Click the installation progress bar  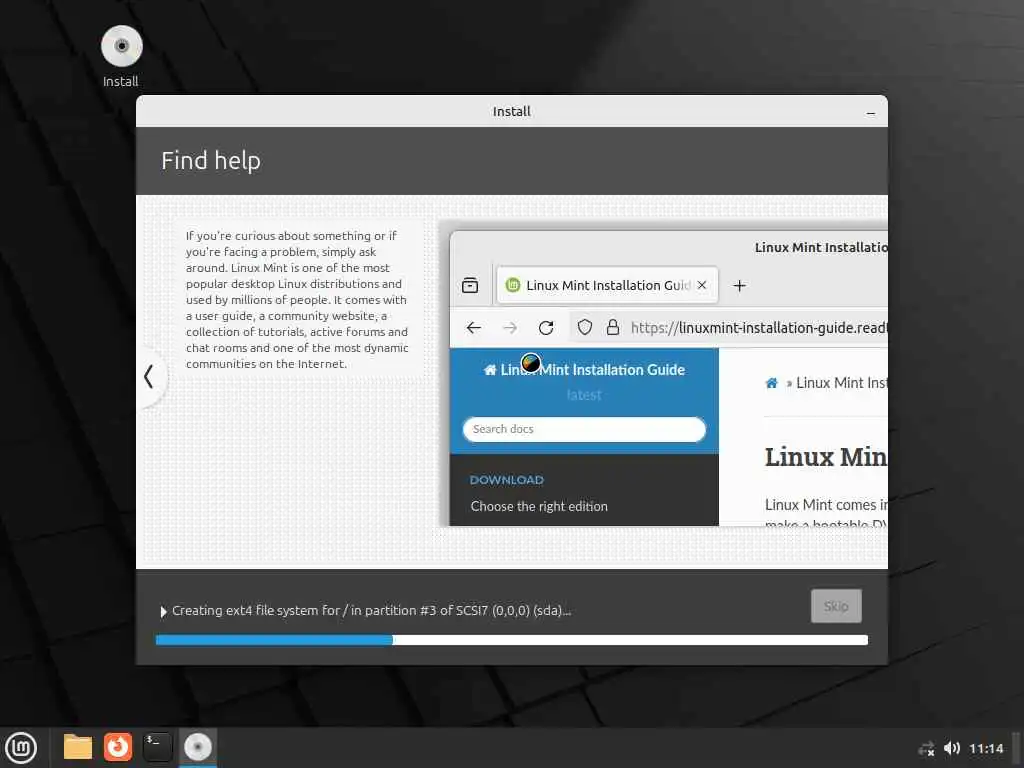pos(511,641)
